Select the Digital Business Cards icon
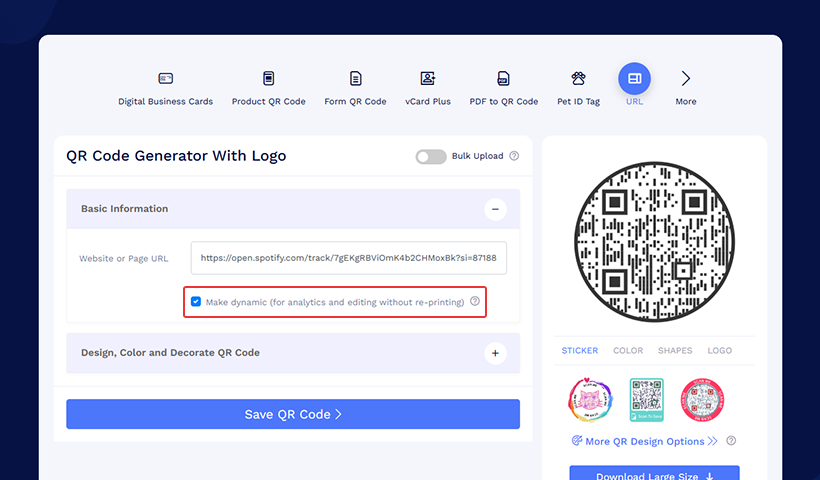820x480 pixels. (x=166, y=79)
